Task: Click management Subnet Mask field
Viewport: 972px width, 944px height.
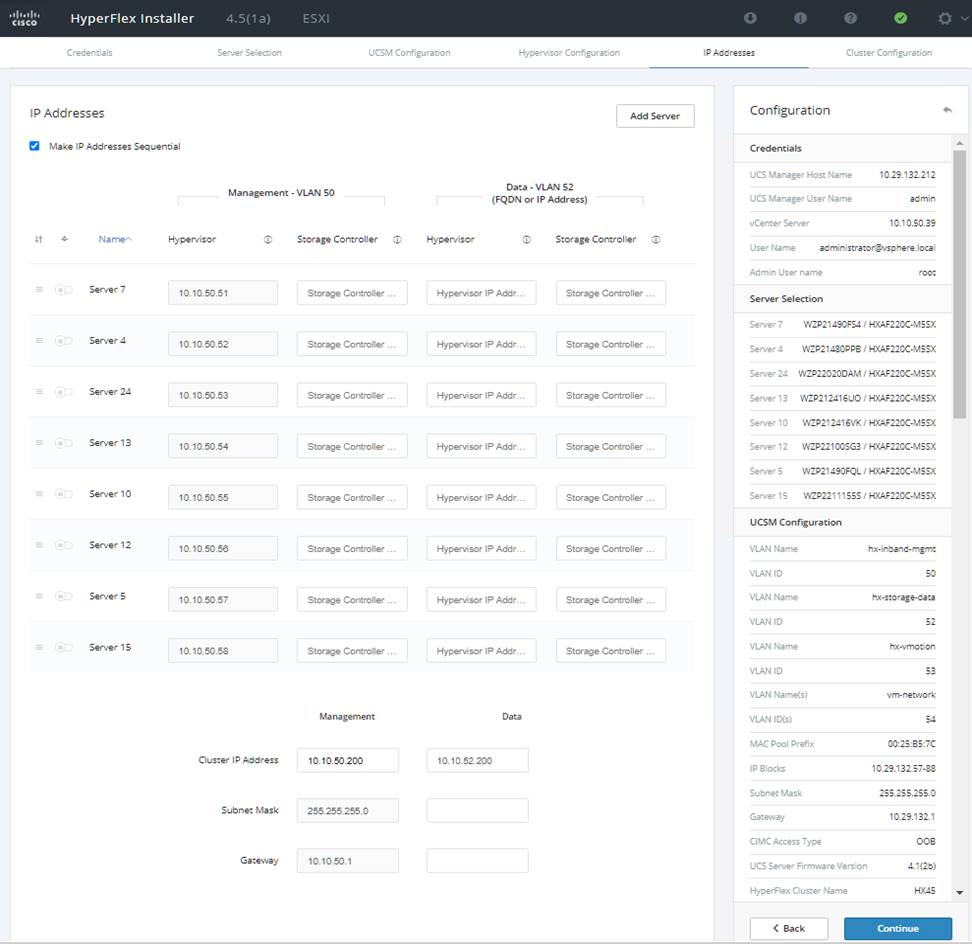Action: point(348,811)
